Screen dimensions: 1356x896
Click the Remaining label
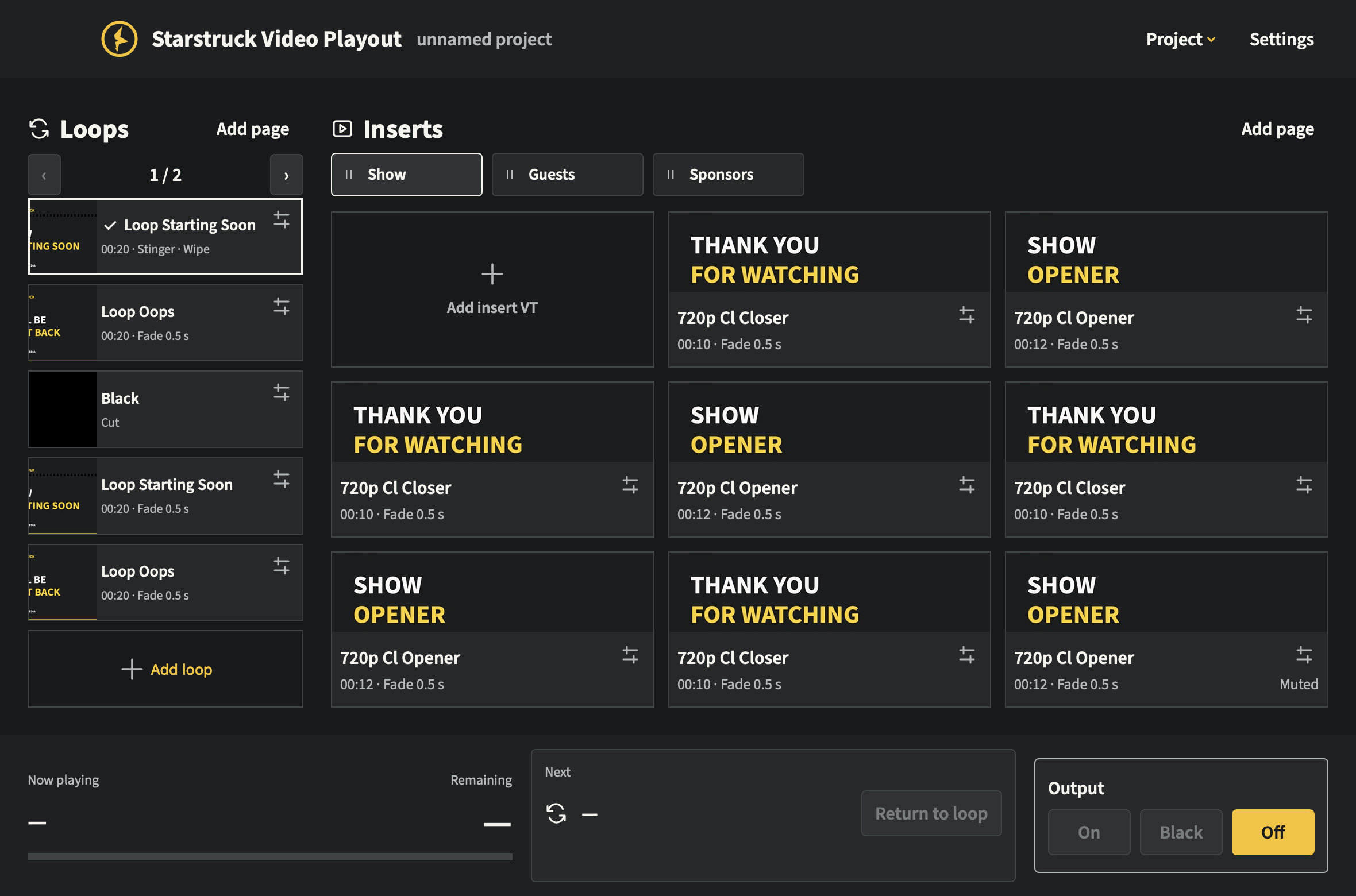click(x=481, y=780)
